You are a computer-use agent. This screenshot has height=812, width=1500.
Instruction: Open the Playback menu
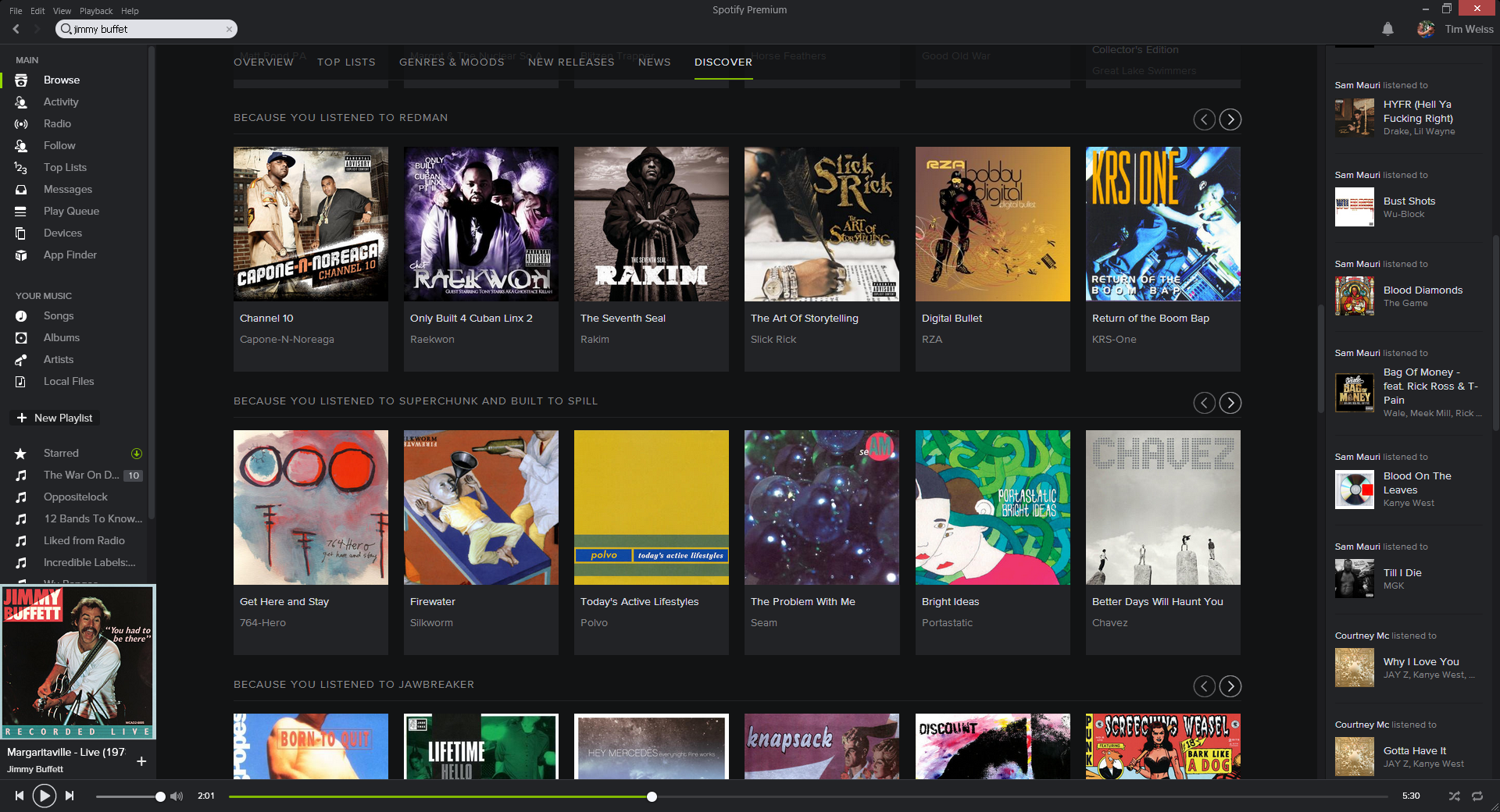coord(96,11)
